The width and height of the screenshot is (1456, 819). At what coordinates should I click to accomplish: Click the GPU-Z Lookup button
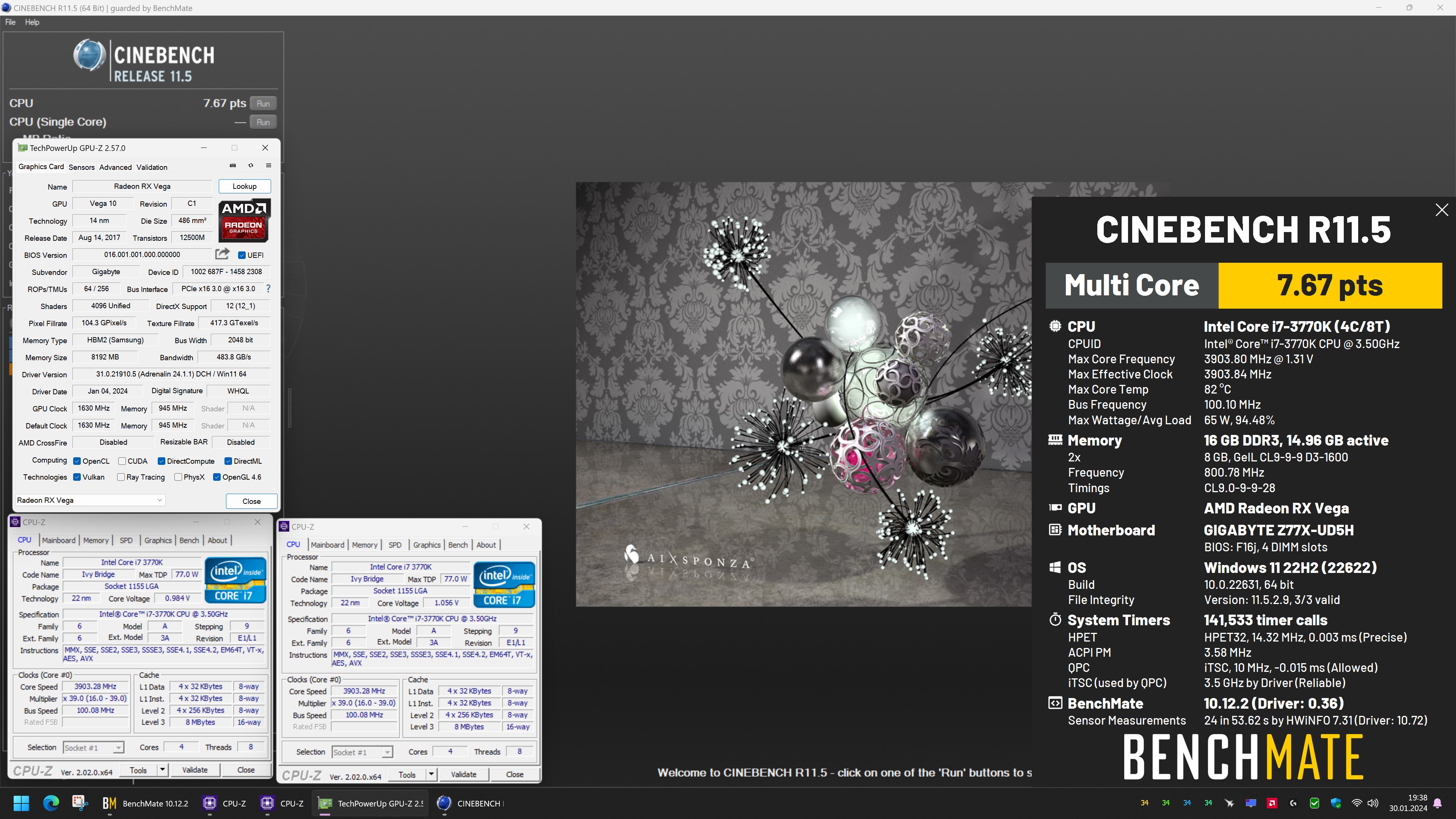click(244, 187)
